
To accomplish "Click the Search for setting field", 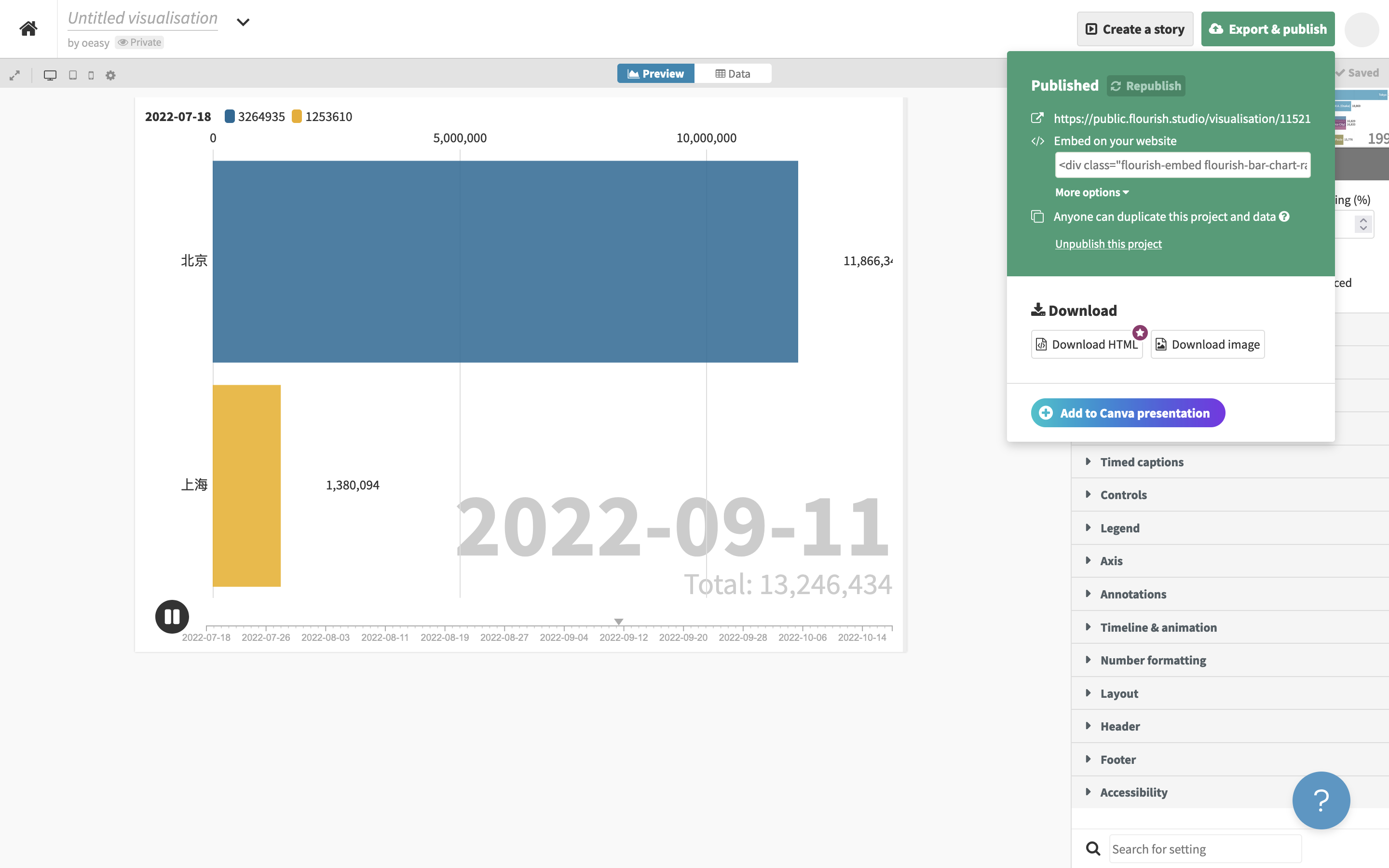I will (x=1205, y=849).
